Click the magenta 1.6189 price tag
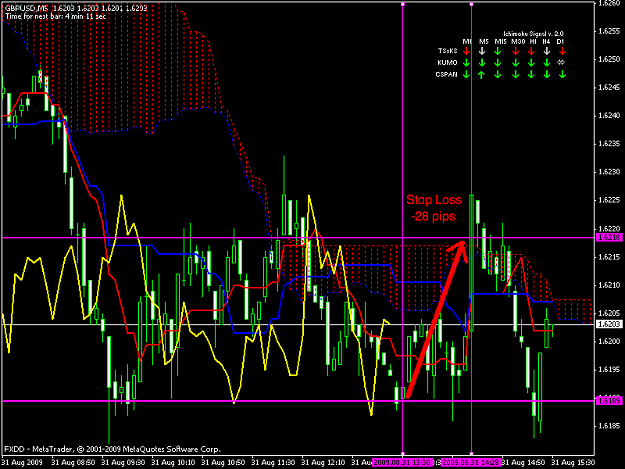Viewport: 625px width, 469px height. (x=609, y=400)
